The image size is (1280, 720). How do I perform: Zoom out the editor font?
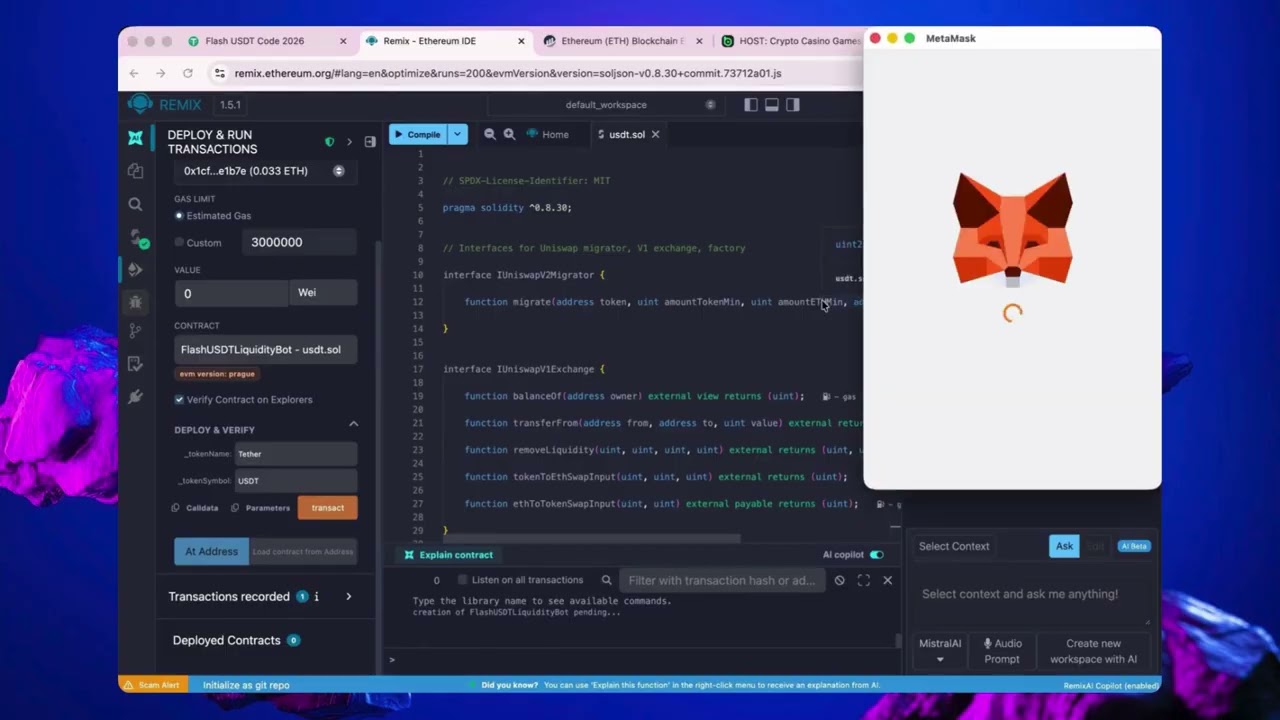click(x=490, y=134)
